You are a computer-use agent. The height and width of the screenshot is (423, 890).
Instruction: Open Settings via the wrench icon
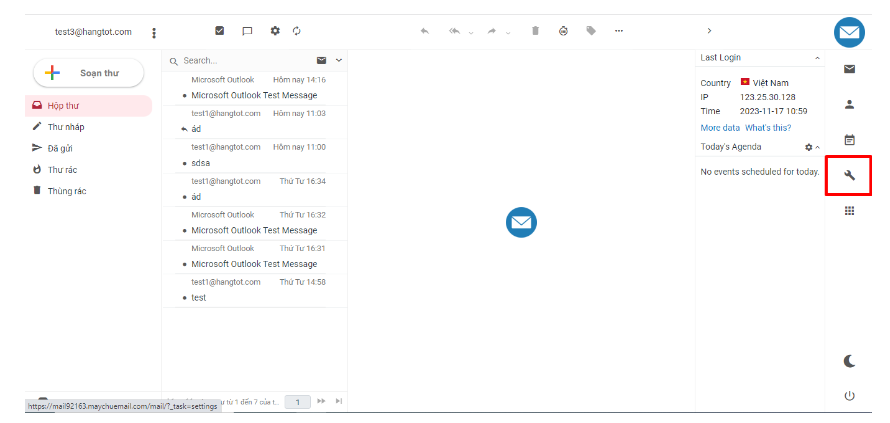[849, 175]
